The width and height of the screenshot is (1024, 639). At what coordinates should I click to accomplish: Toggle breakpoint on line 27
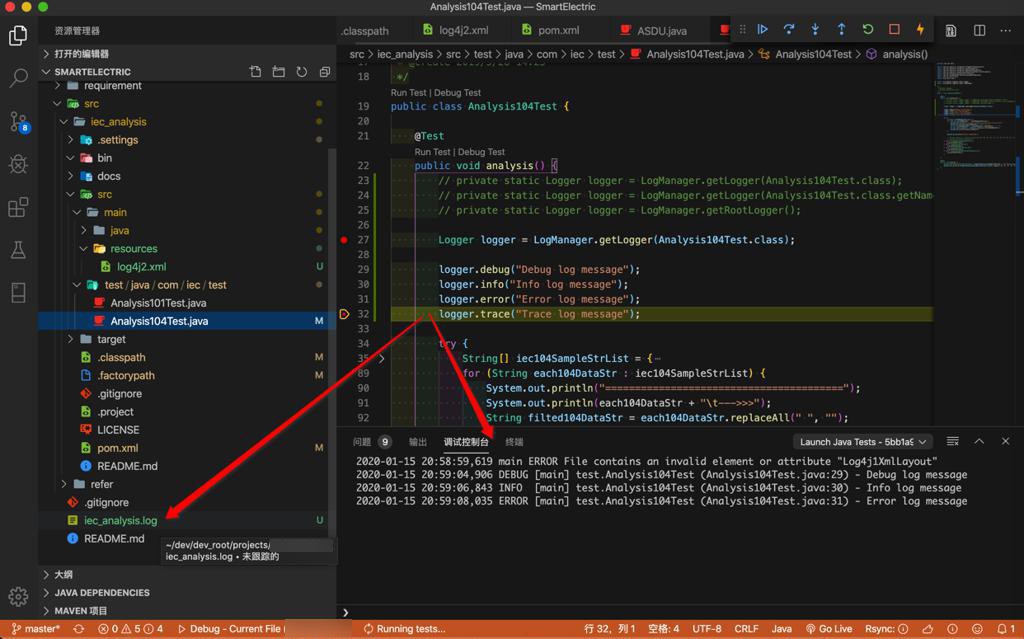[x=344, y=240]
